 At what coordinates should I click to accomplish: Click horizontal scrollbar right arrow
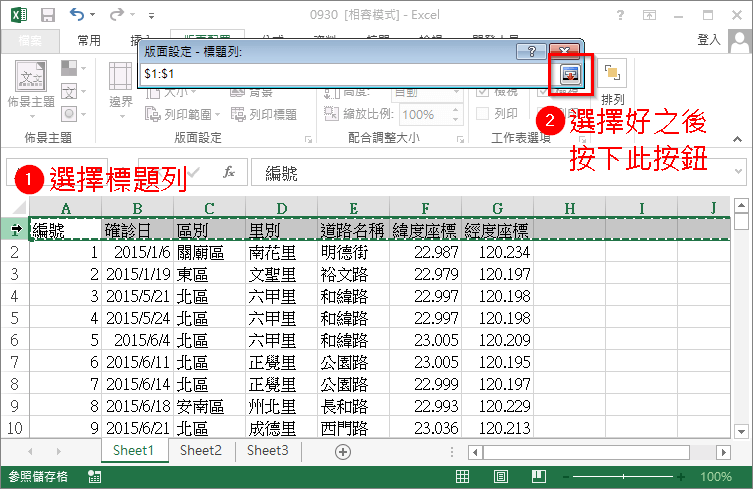(723, 452)
